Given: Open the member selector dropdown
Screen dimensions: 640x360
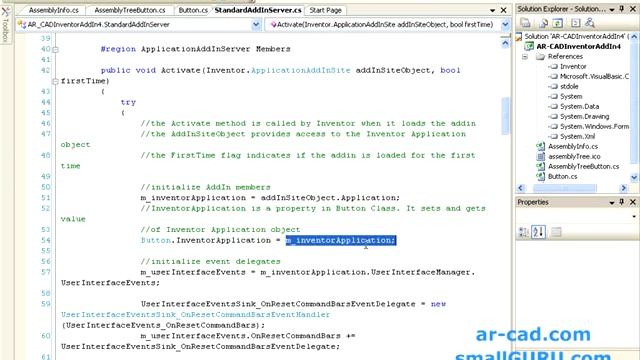Looking at the screenshot, I should tap(505, 24).
